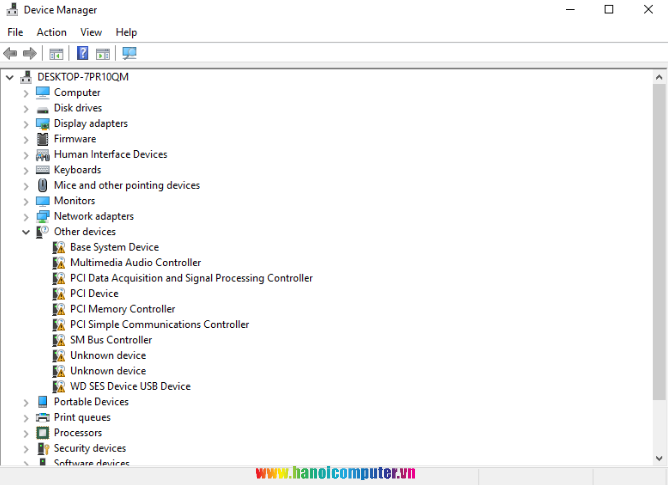This screenshot has height=485, width=668.
Task: Expand the Network adapters category
Action: click(x=26, y=217)
